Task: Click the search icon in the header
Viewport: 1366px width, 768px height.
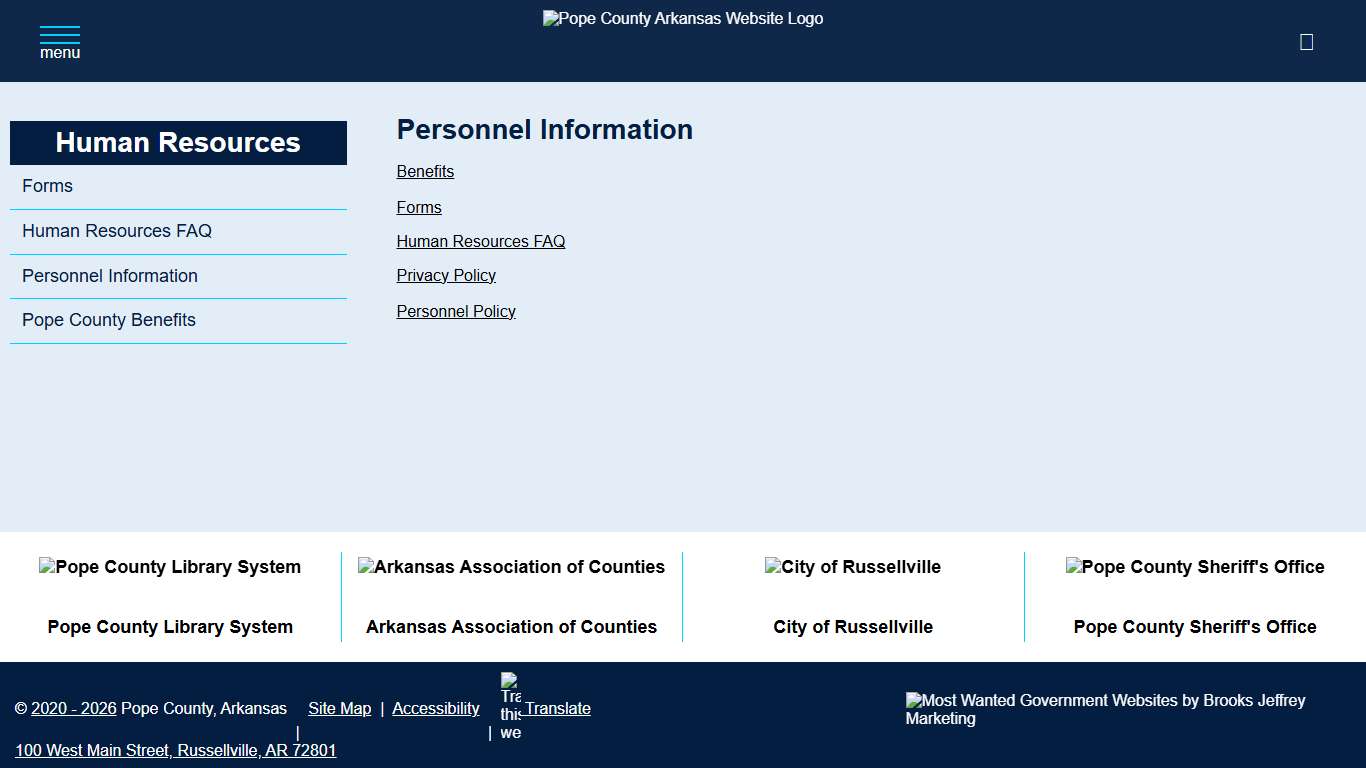Action: pos(1306,41)
